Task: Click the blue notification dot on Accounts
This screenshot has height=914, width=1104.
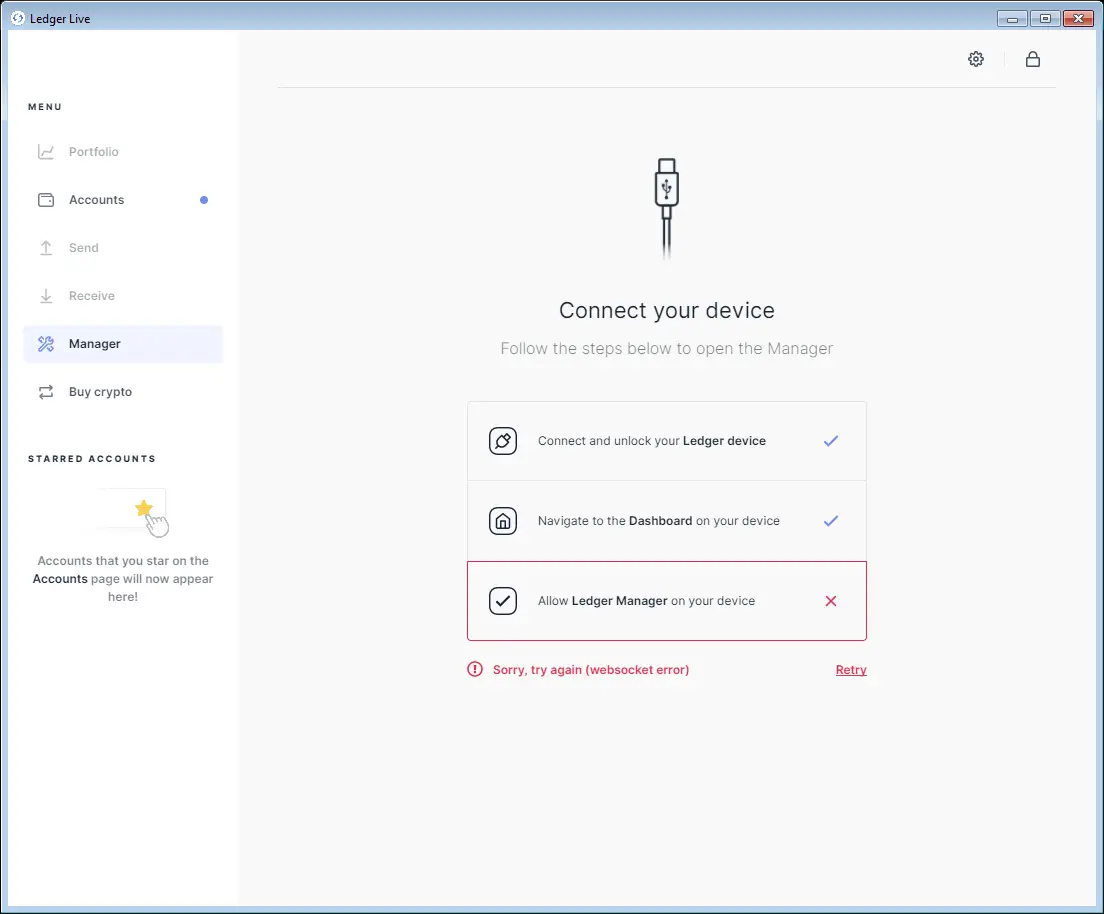Action: pos(203,200)
